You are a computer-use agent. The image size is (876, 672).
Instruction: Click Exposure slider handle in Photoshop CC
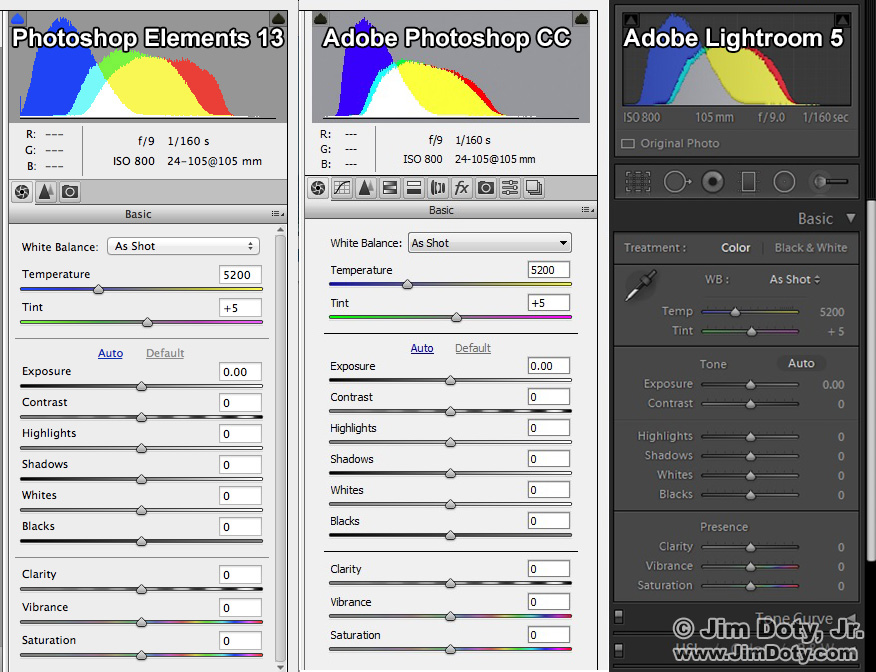[450, 380]
